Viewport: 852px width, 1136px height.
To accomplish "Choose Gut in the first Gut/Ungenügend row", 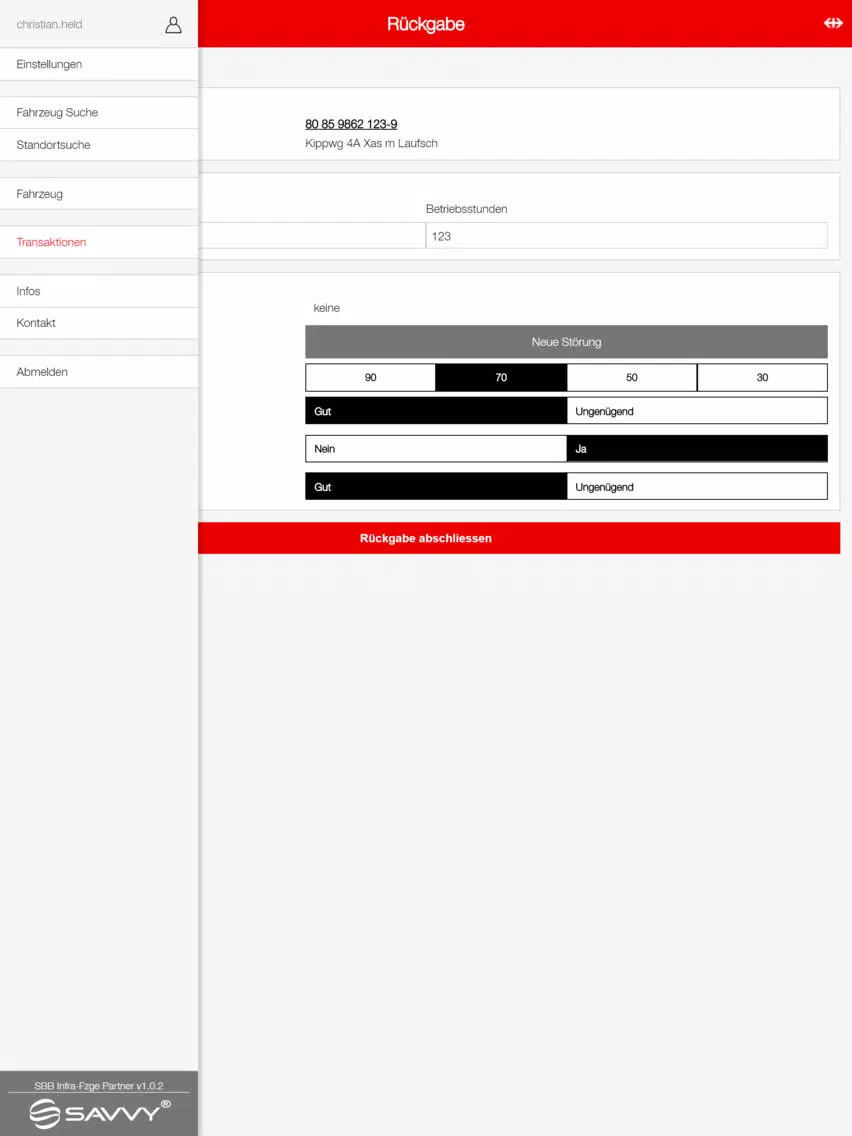I will [435, 411].
